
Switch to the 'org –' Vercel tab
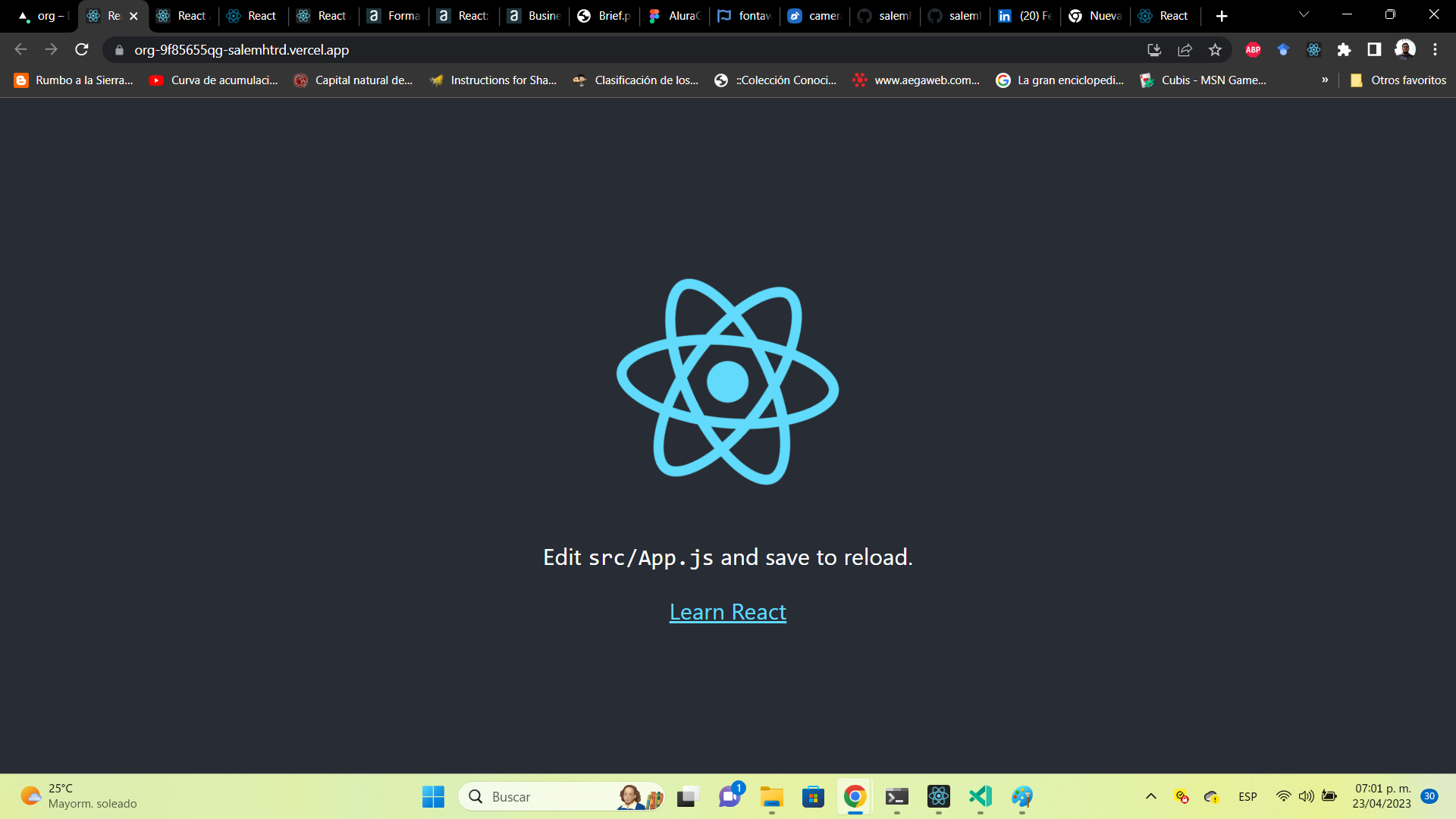(43, 16)
